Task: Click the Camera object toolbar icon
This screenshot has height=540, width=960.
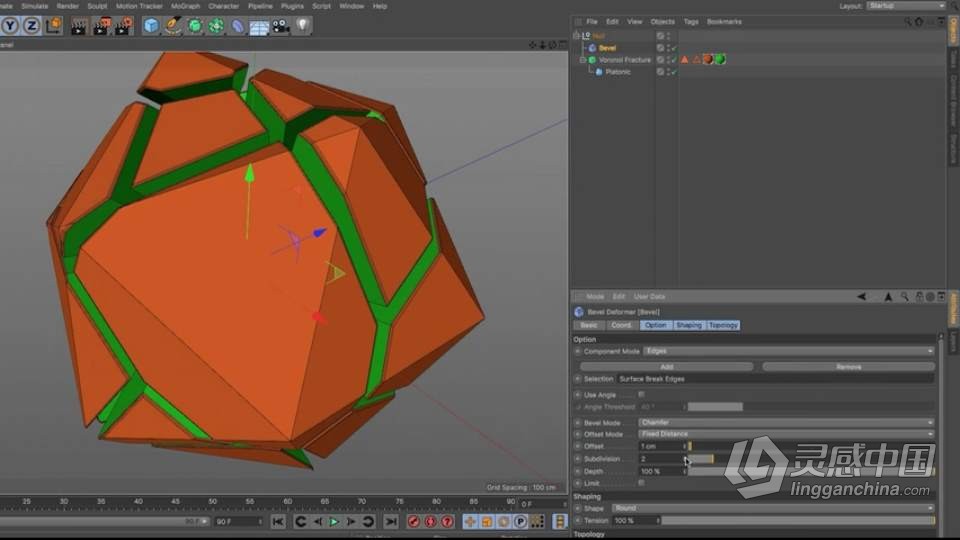Action: coord(280,25)
